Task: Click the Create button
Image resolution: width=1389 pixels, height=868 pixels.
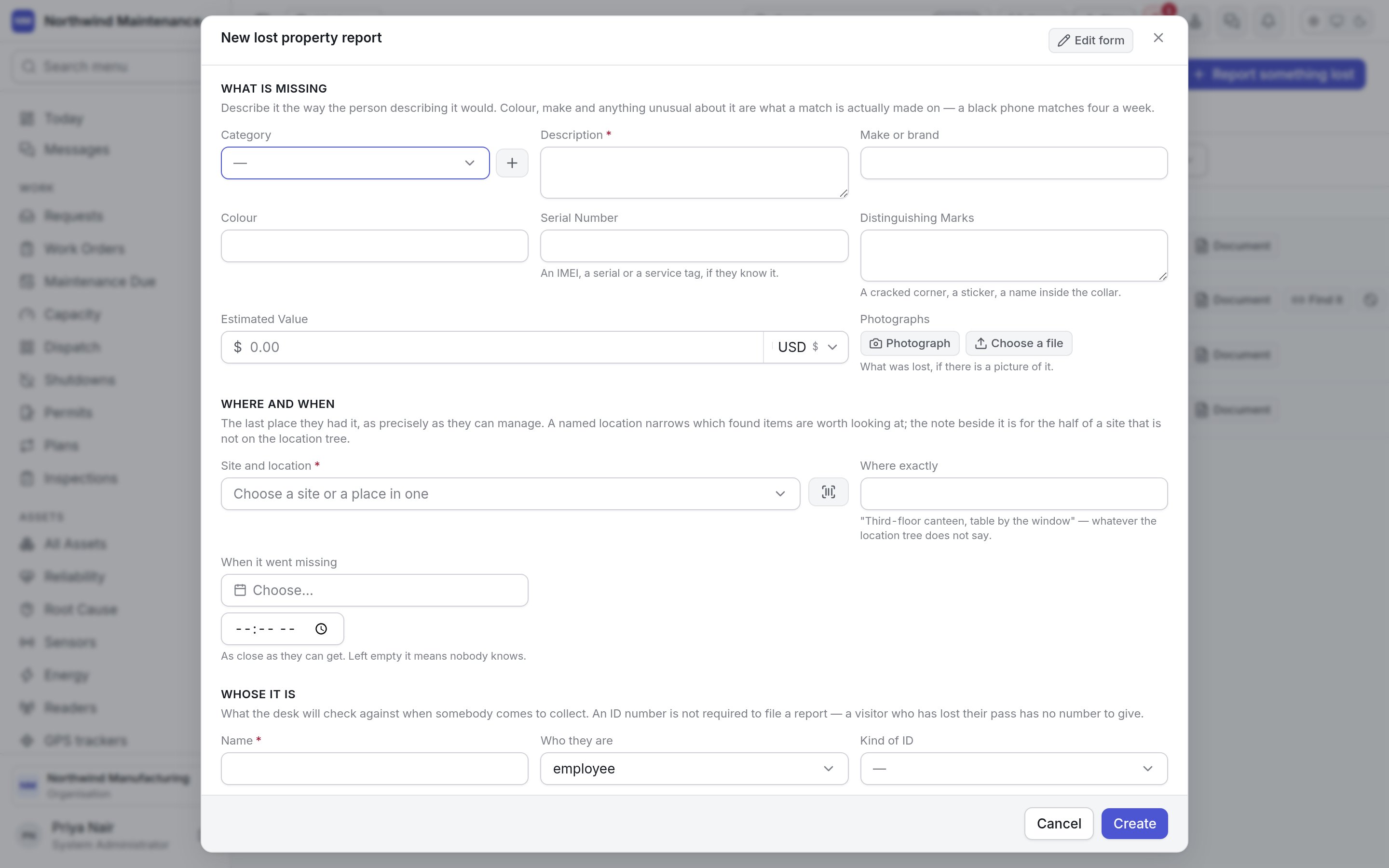Action: point(1134,823)
